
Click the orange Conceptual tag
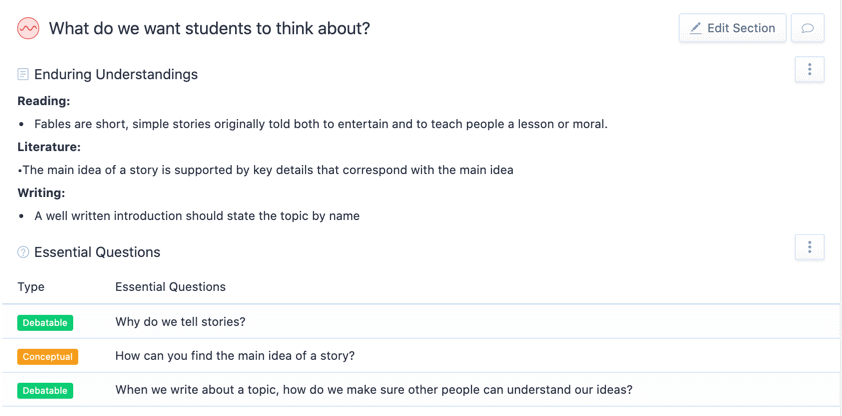click(x=47, y=357)
